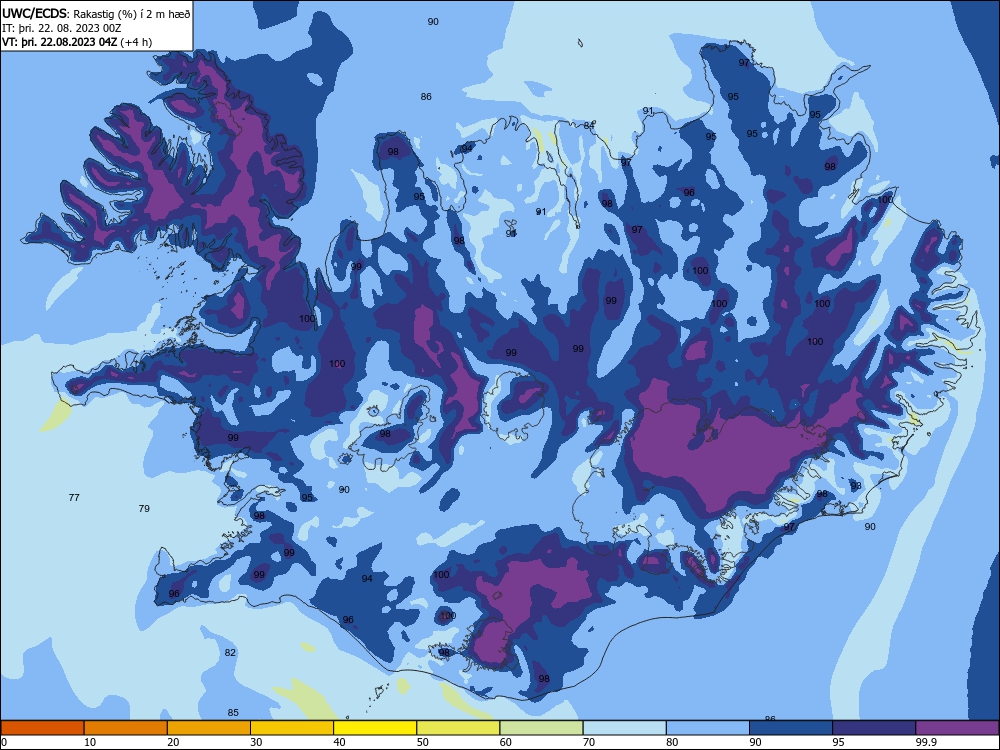Select the '30' legend tick label

256,742
